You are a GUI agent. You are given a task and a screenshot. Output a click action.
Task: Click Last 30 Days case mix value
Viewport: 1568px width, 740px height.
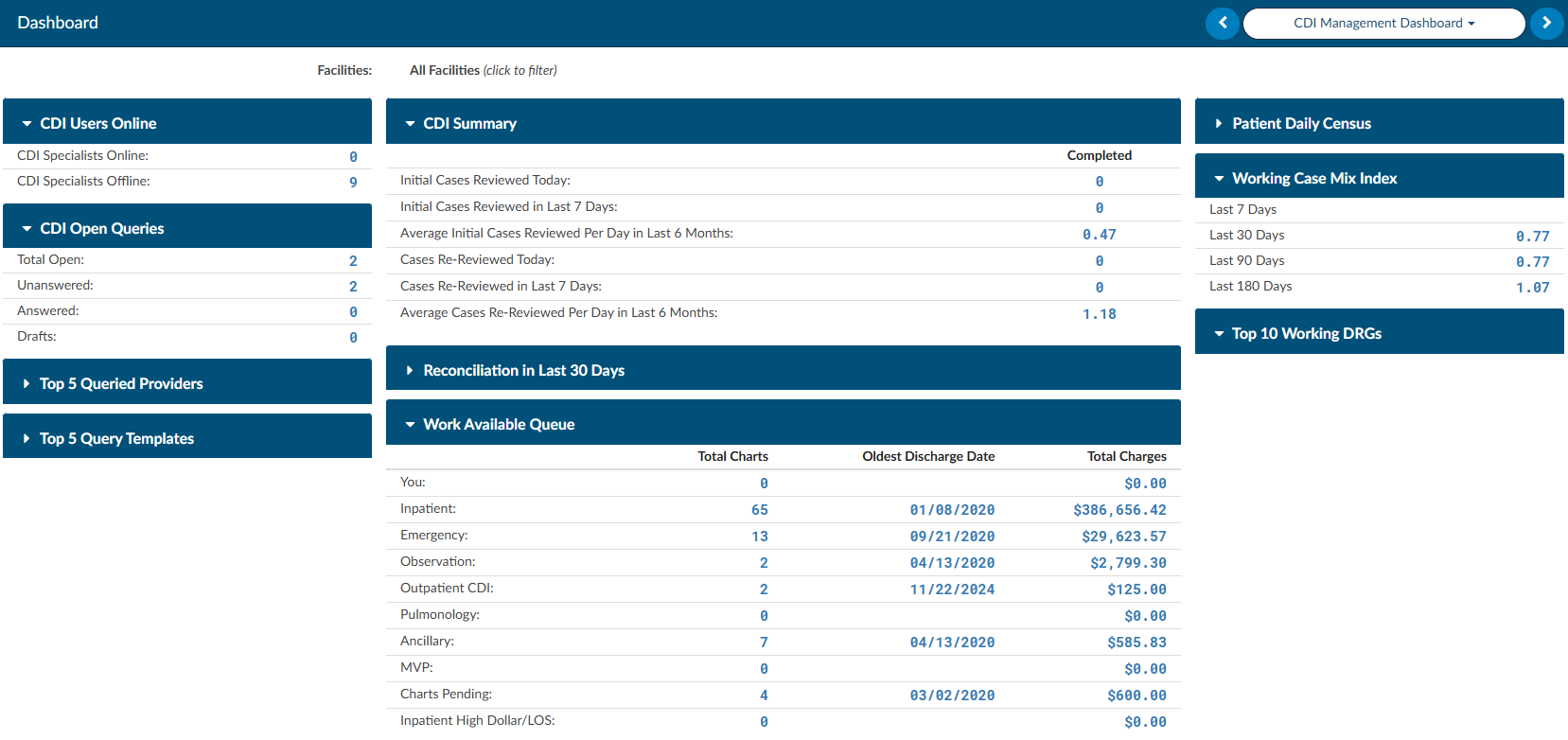point(1532,237)
